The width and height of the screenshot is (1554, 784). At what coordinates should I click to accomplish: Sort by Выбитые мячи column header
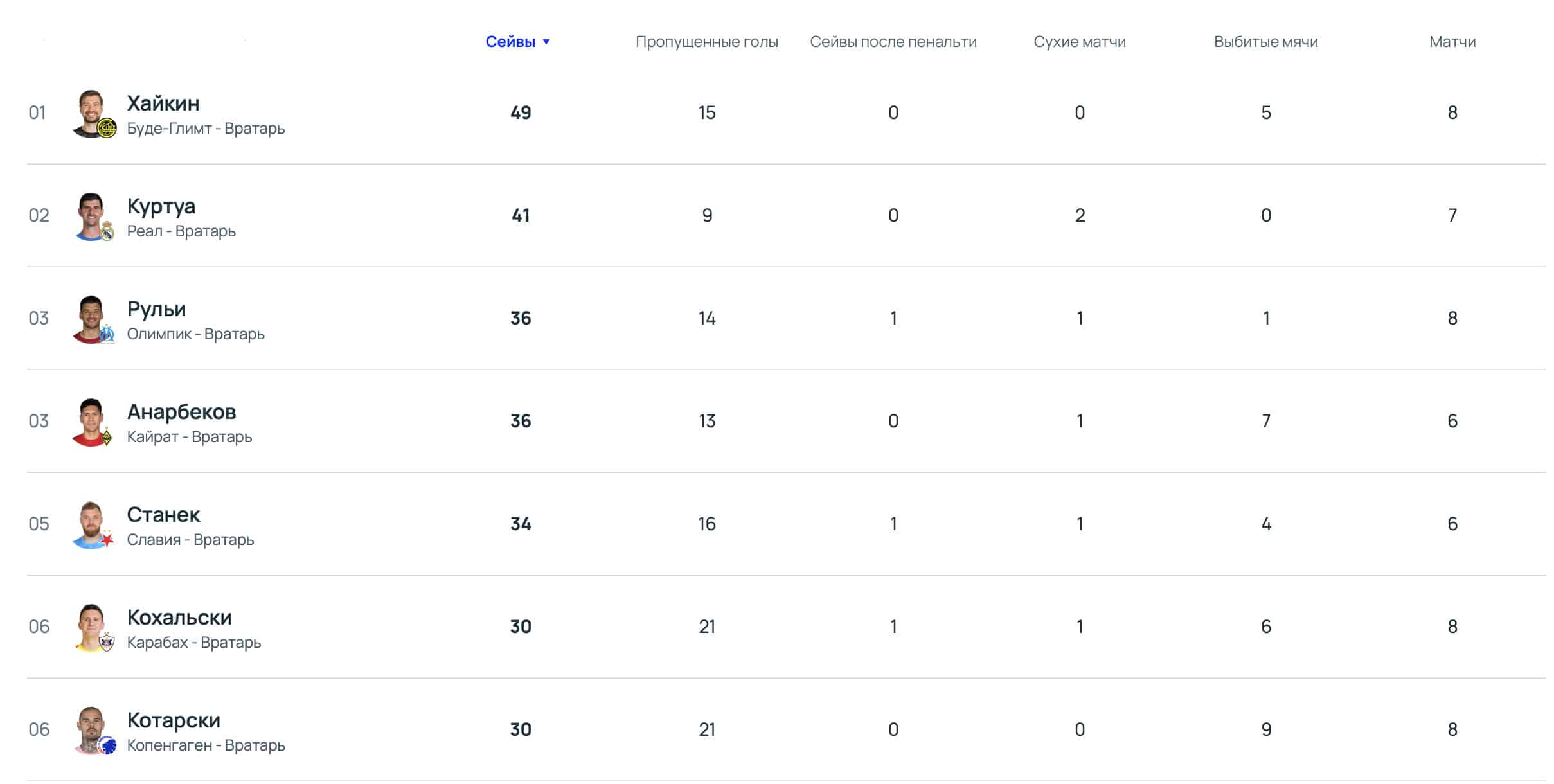click(x=1265, y=42)
